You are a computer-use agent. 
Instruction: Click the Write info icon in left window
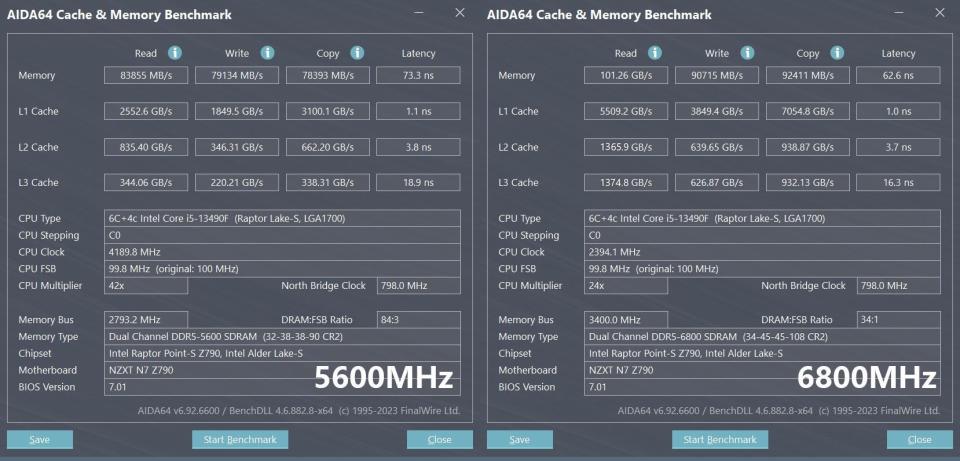tap(267, 53)
